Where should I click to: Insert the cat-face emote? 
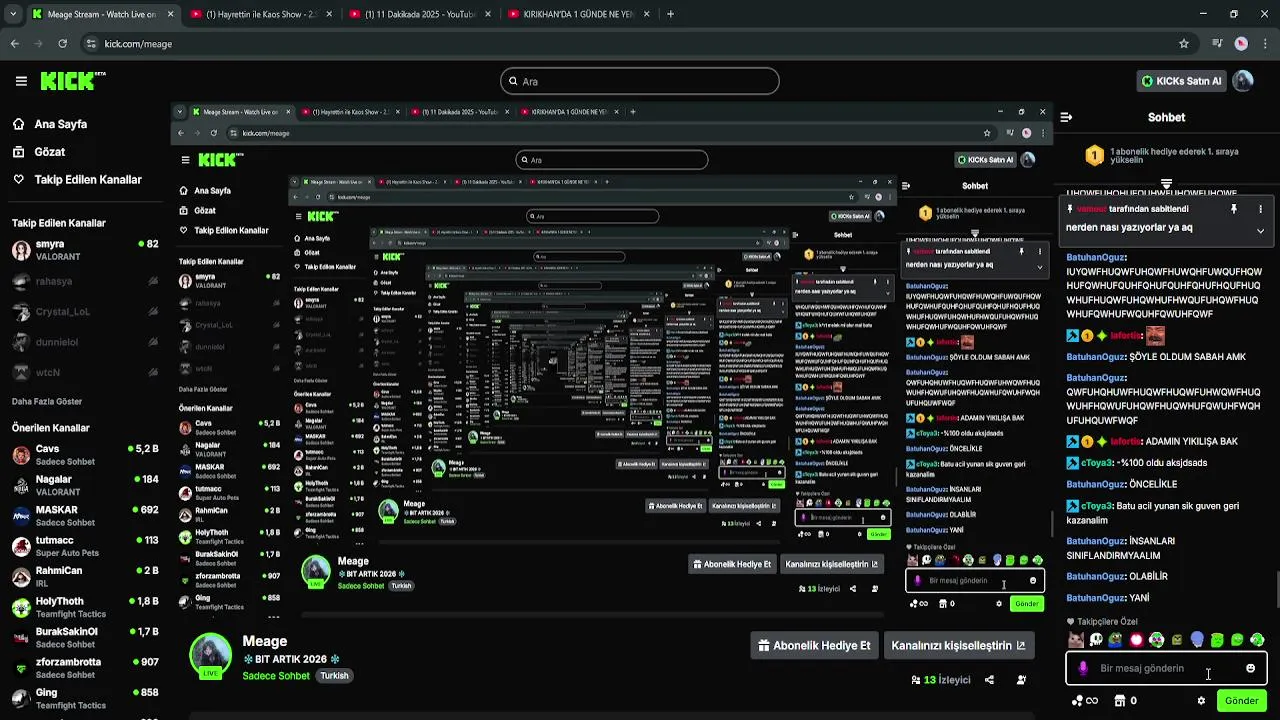(1076, 640)
